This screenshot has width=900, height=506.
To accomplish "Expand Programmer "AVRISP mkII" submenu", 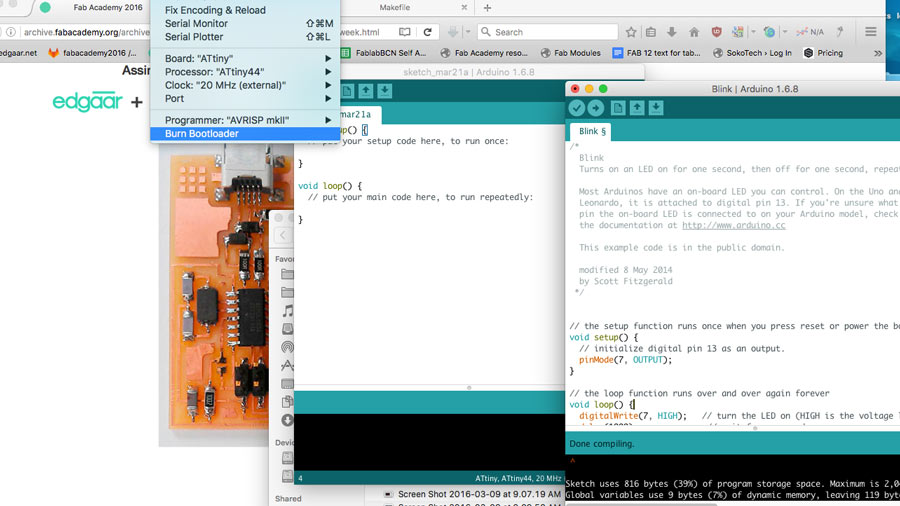I will (245, 120).
